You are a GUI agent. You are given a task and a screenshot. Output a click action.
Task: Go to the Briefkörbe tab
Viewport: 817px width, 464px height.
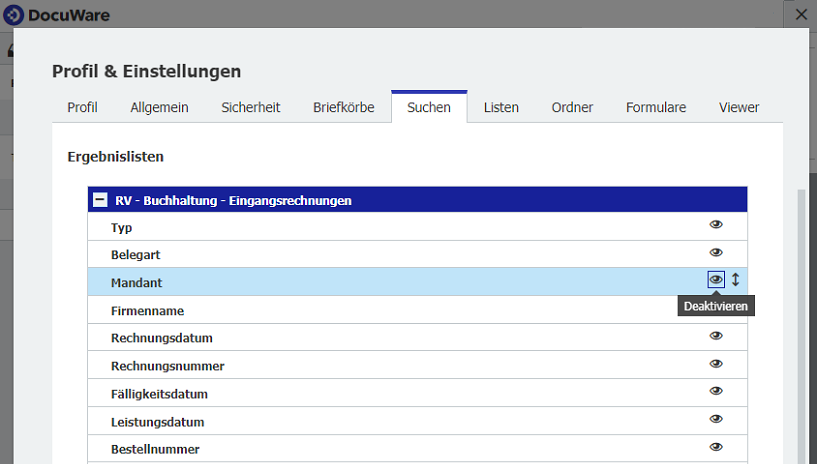click(x=343, y=107)
